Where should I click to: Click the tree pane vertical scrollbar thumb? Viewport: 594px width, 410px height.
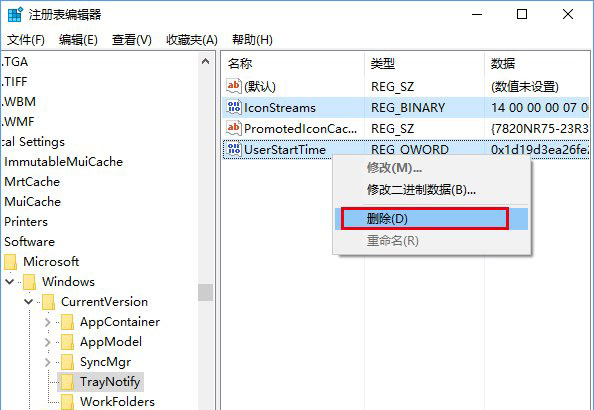click(205, 292)
